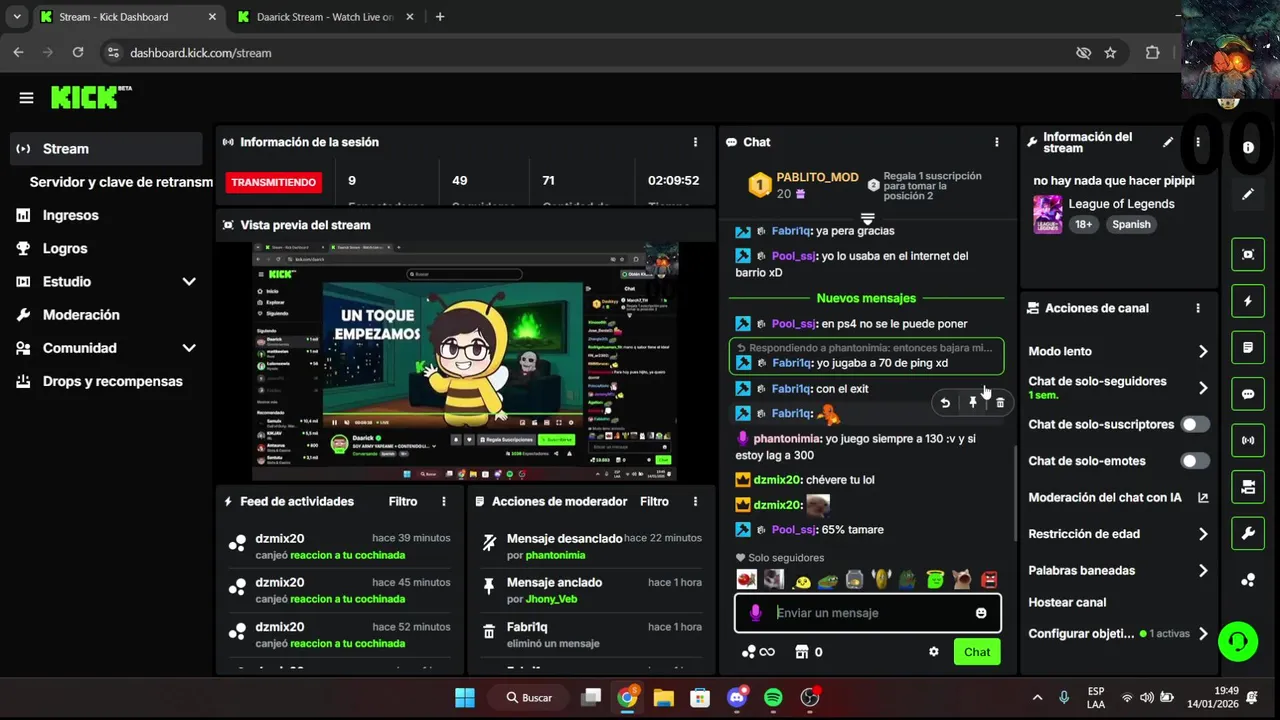Click Hostear canal
This screenshot has width=1280, height=720.
[1067, 602]
